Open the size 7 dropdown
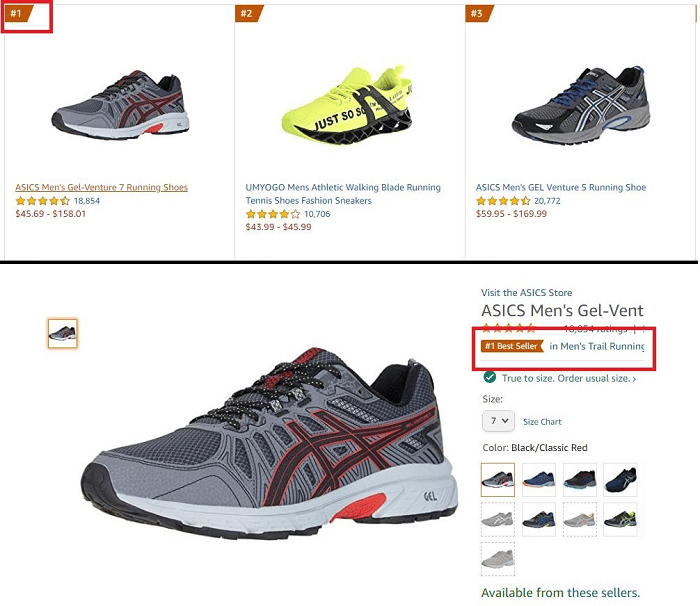 (x=498, y=421)
